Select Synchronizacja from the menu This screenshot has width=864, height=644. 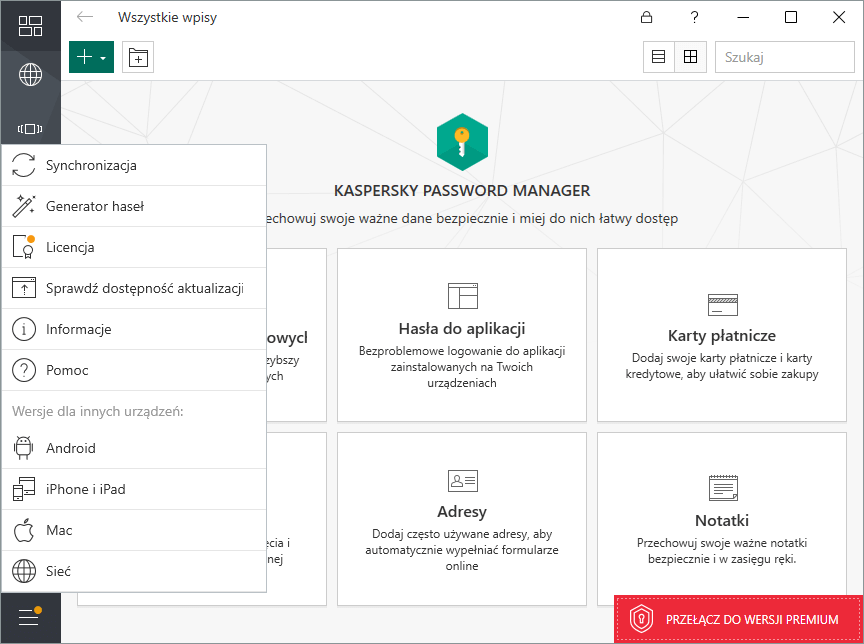click(134, 165)
